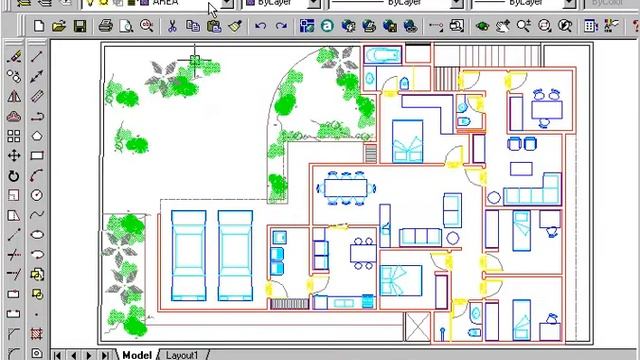Screen dimensions: 640x360
Task: Cut selection with the scissors icon
Action: (172, 26)
